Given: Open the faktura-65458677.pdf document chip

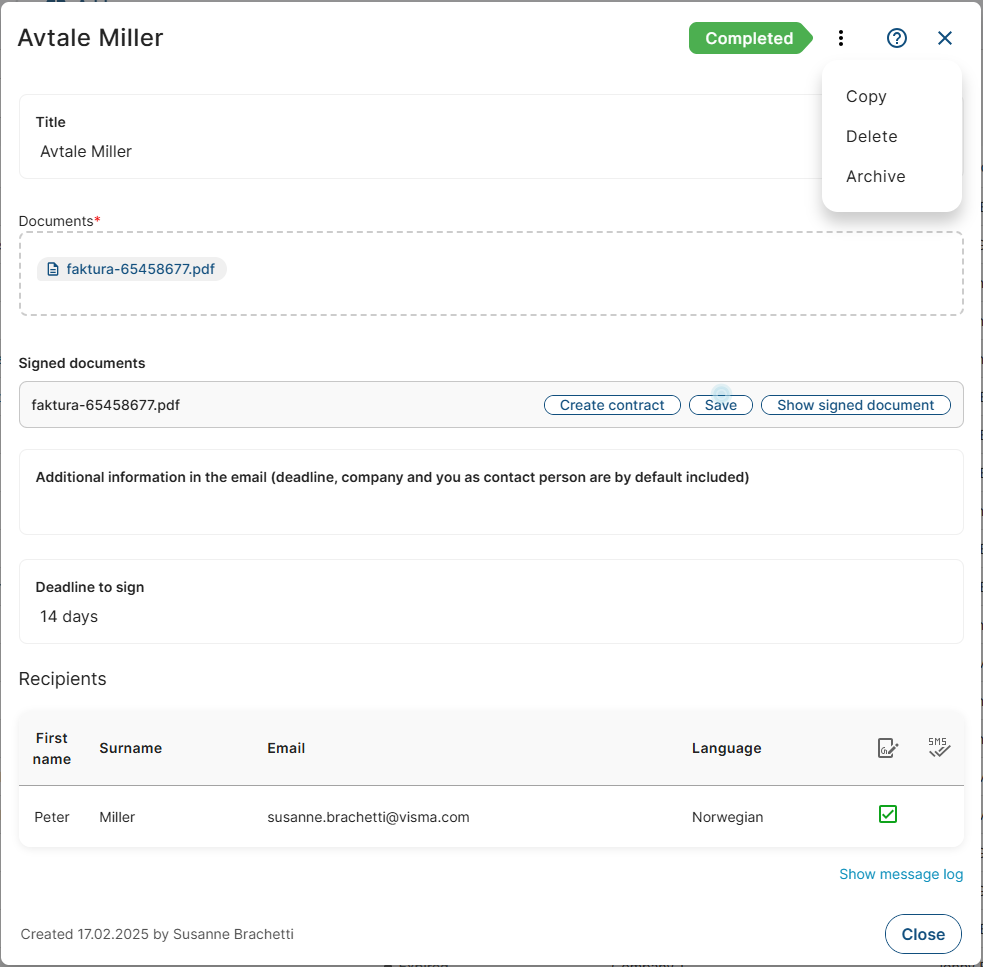Looking at the screenshot, I should pos(140,269).
